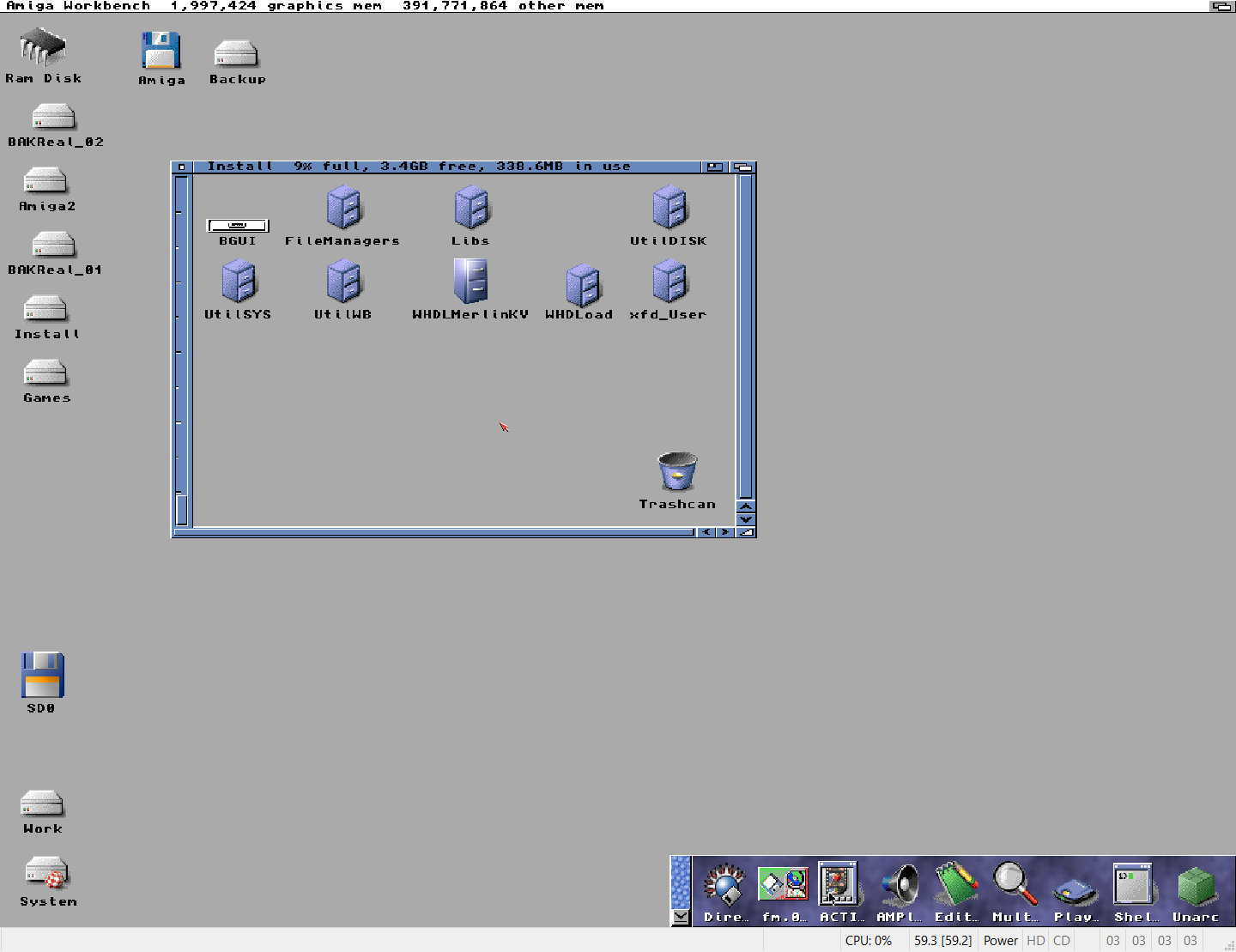Click the Install window scroll-left arrow
Image resolution: width=1236 pixels, height=952 pixels.
[706, 532]
